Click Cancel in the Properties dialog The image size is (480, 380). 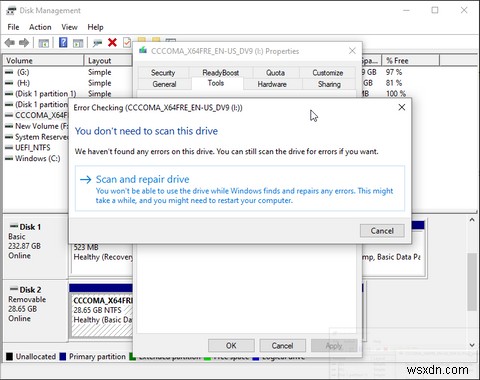click(282, 346)
